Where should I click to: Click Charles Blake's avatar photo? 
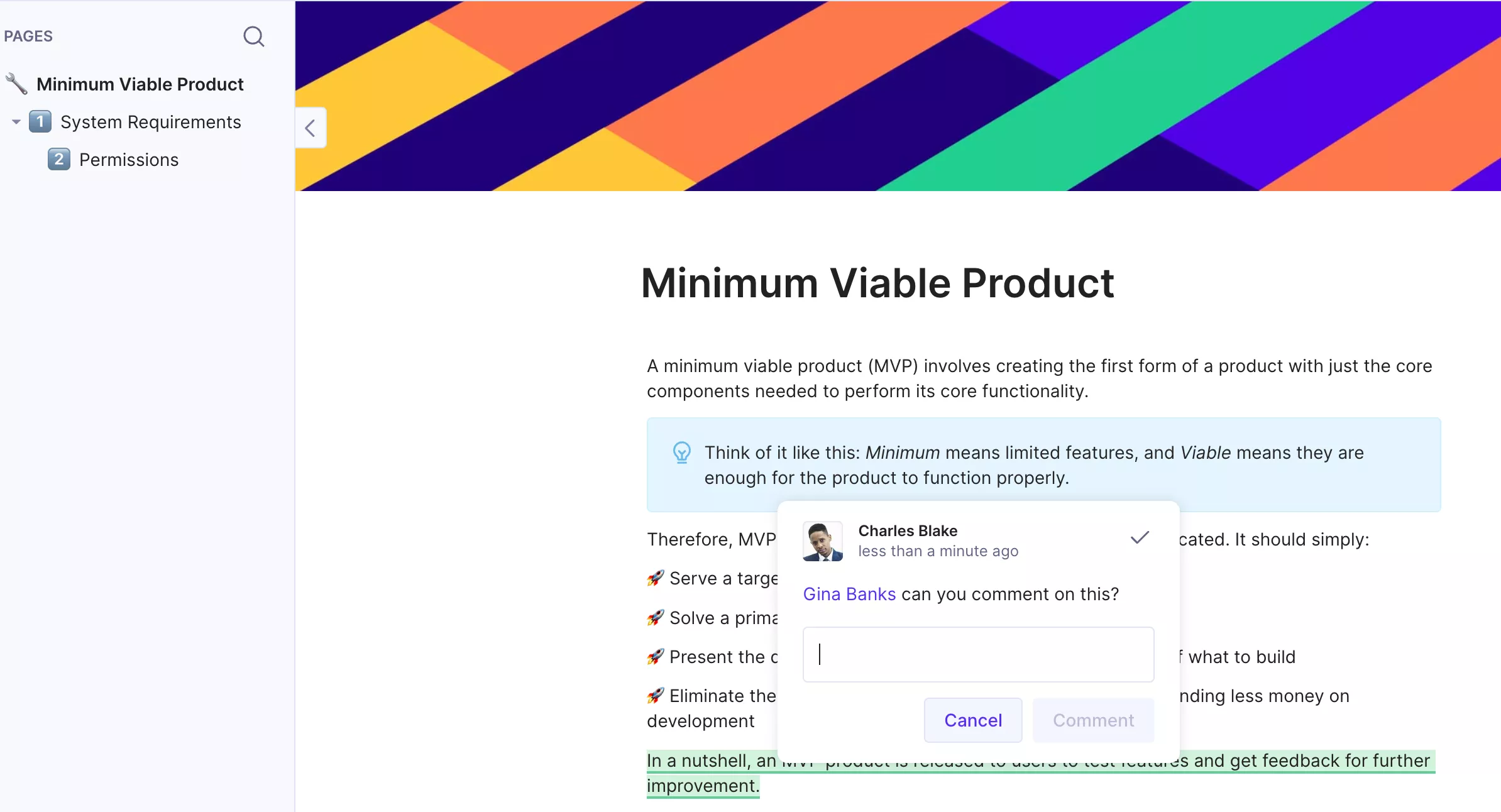click(x=823, y=541)
